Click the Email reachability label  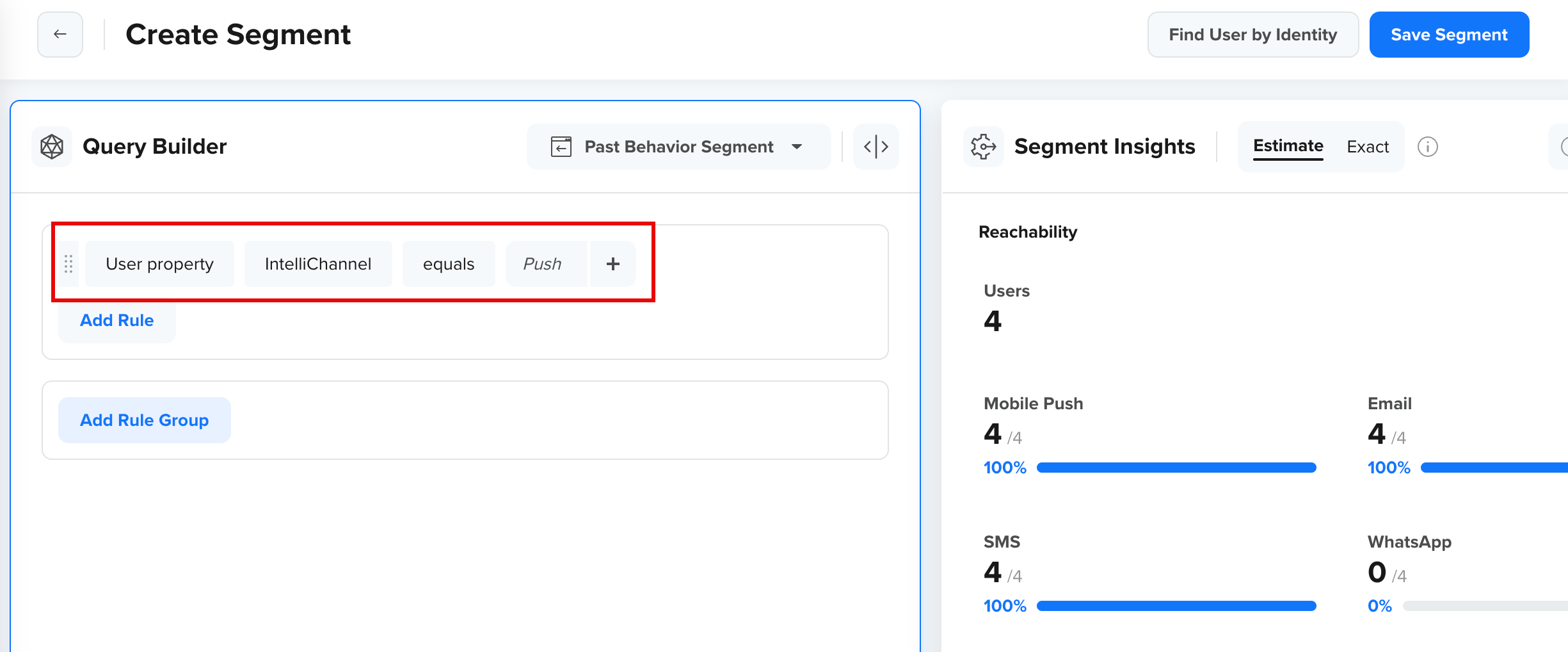coord(1389,403)
